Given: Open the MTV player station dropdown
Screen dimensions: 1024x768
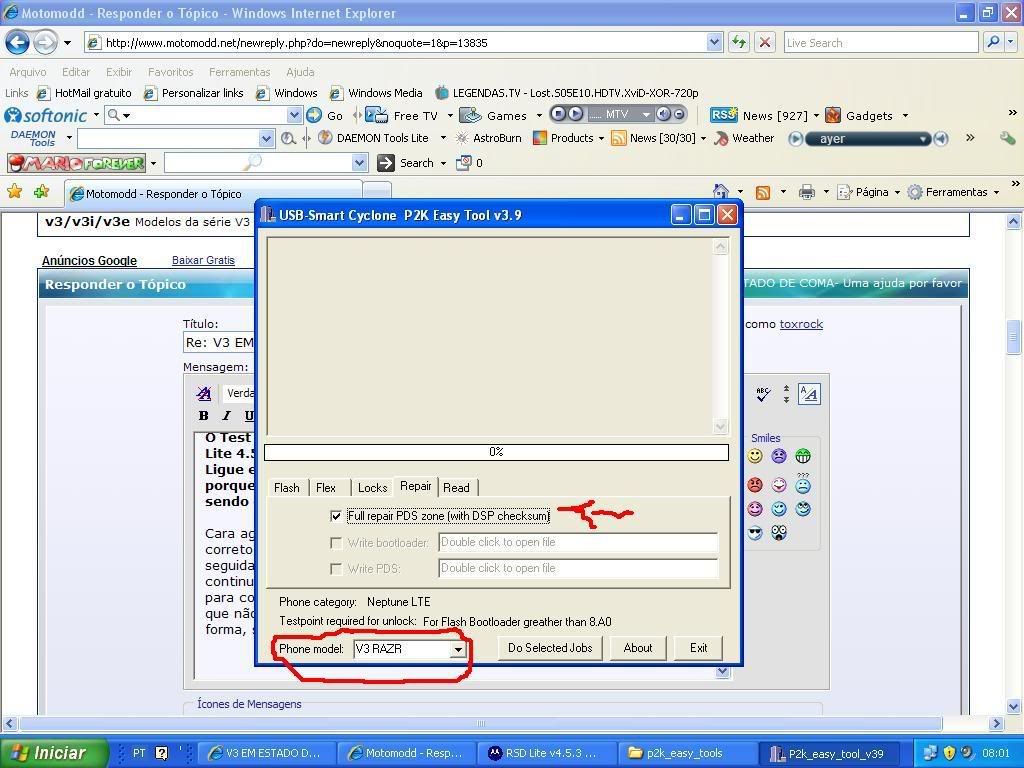Looking at the screenshot, I should tap(646, 115).
